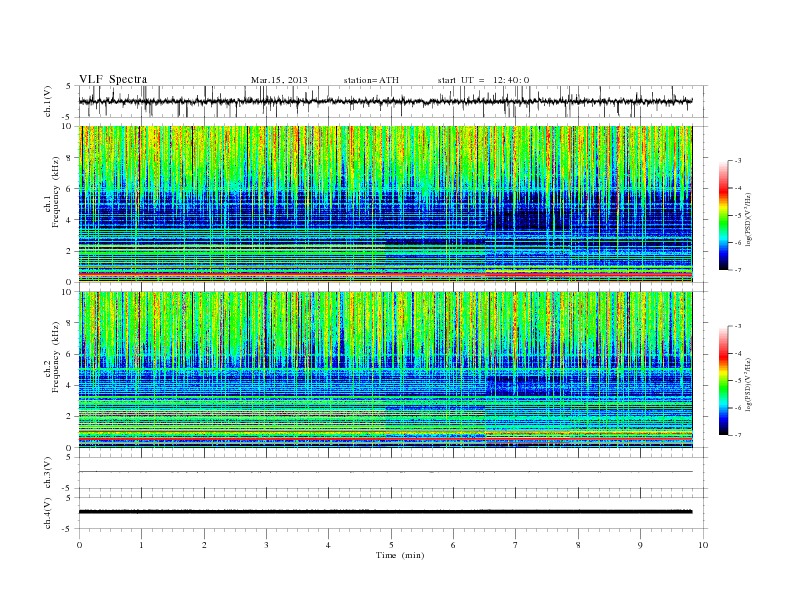Select the date text "Mar.15, 2013"
Image resolution: width=792 pixels, height=612 pixels.
(x=279, y=80)
